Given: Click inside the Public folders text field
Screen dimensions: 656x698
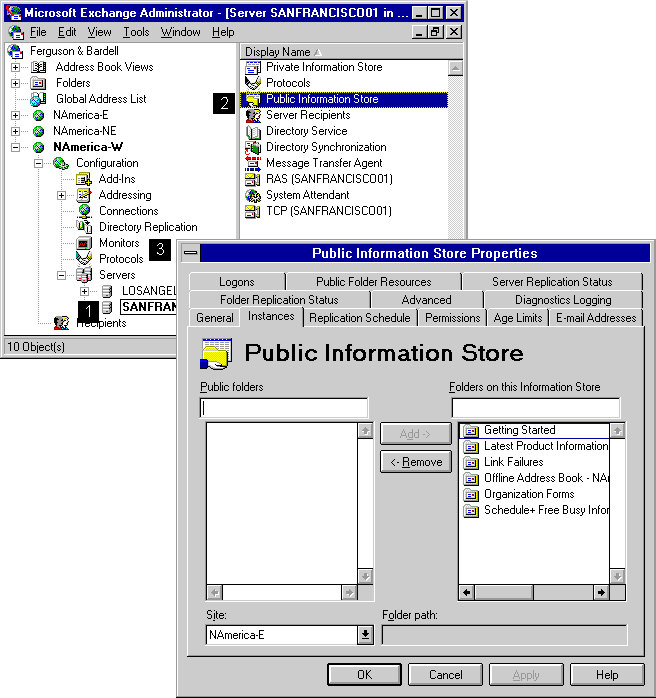Looking at the screenshot, I should tap(284, 408).
